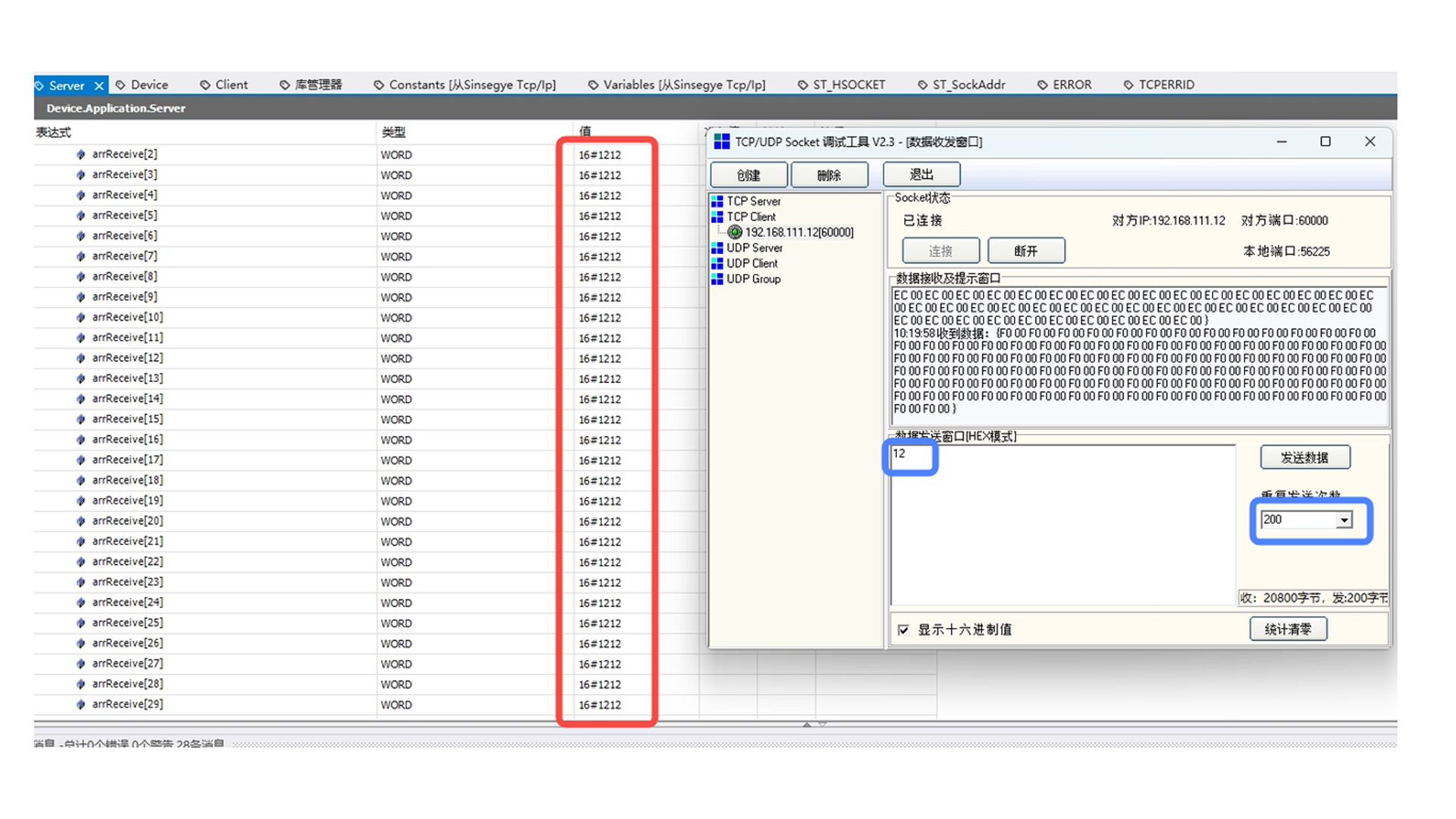This screenshot has height=819, width=1456.
Task: Click the TCP Server tree icon
Action: pos(717,201)
